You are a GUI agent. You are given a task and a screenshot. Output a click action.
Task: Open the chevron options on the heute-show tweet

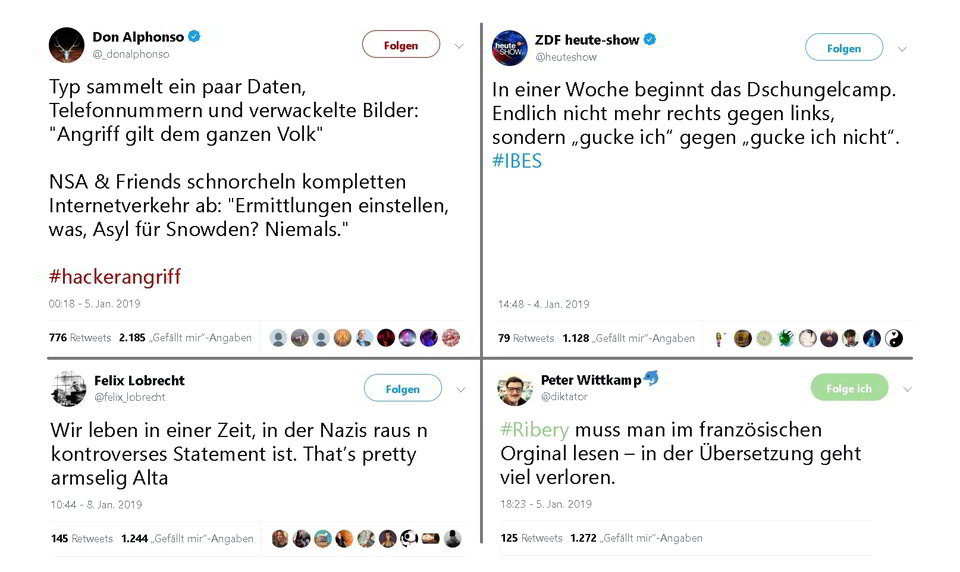(902, 49)
